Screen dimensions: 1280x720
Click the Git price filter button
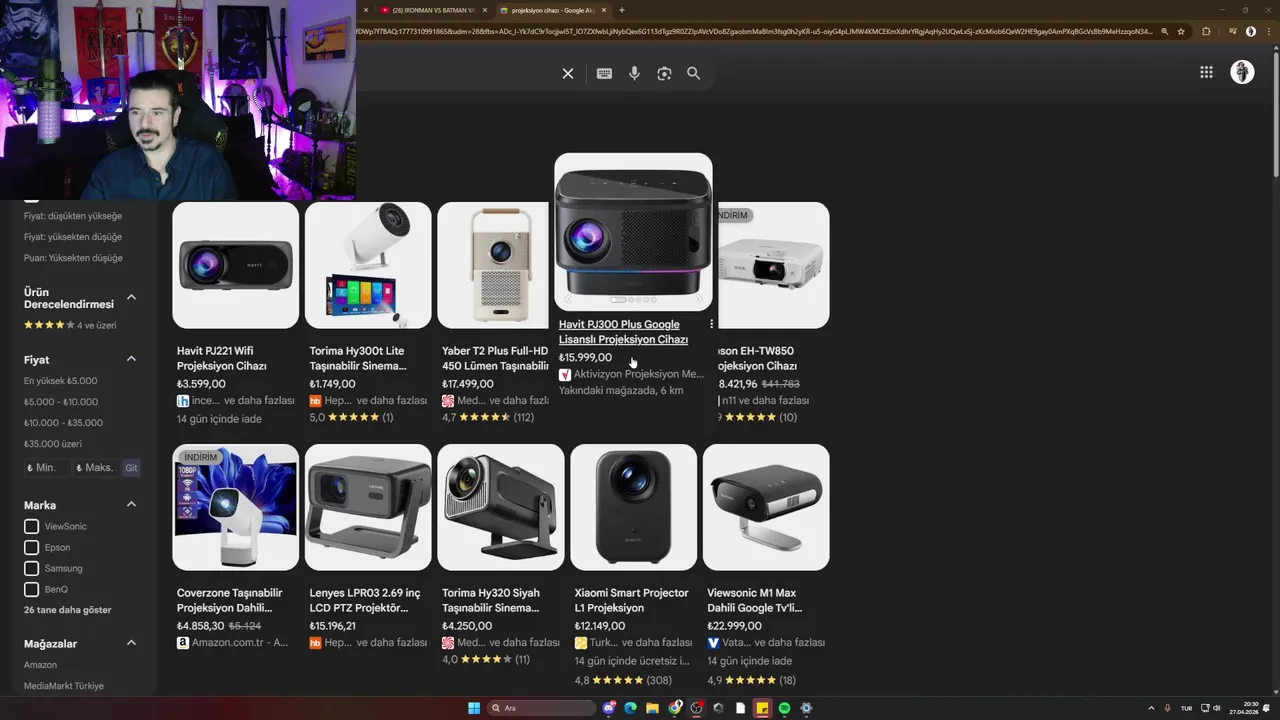click(x=131, y=468)
